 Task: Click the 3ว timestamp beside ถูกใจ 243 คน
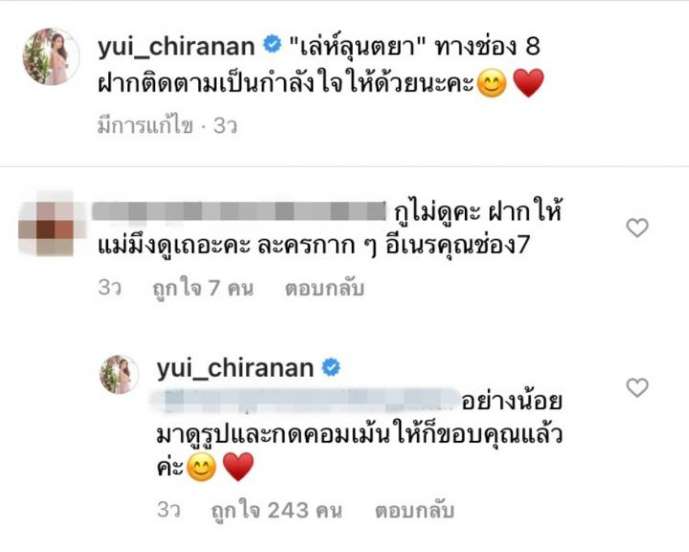click(x=169, y=510)
